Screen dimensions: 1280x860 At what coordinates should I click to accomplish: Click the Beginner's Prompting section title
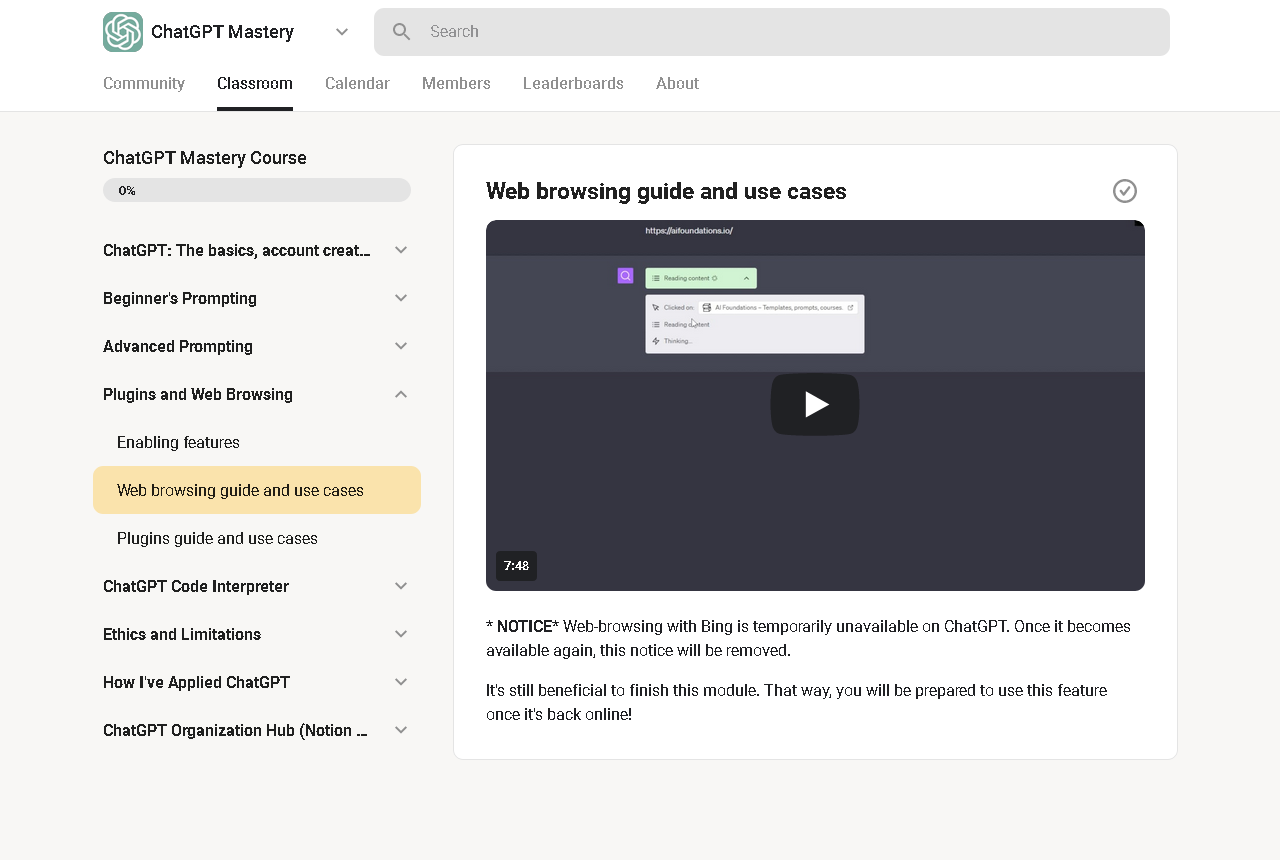(x=180, y=298)
